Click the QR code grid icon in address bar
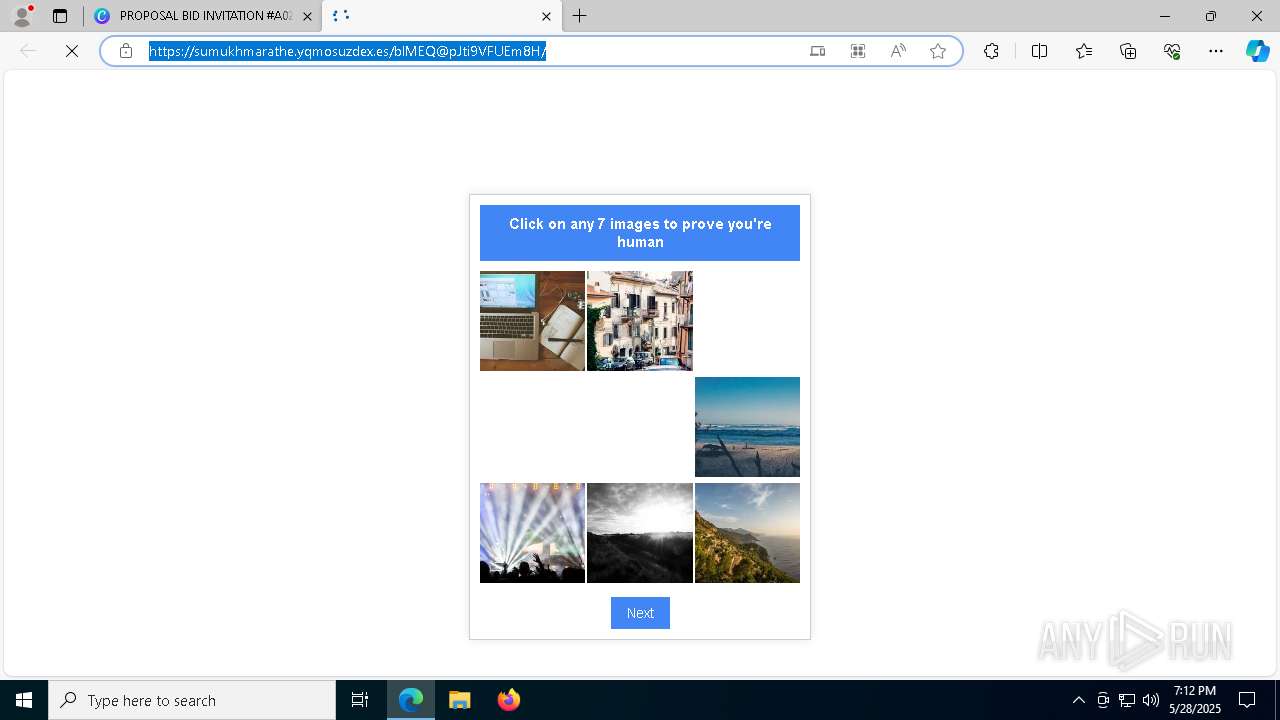1280x720 pixels. click(858, 51)
